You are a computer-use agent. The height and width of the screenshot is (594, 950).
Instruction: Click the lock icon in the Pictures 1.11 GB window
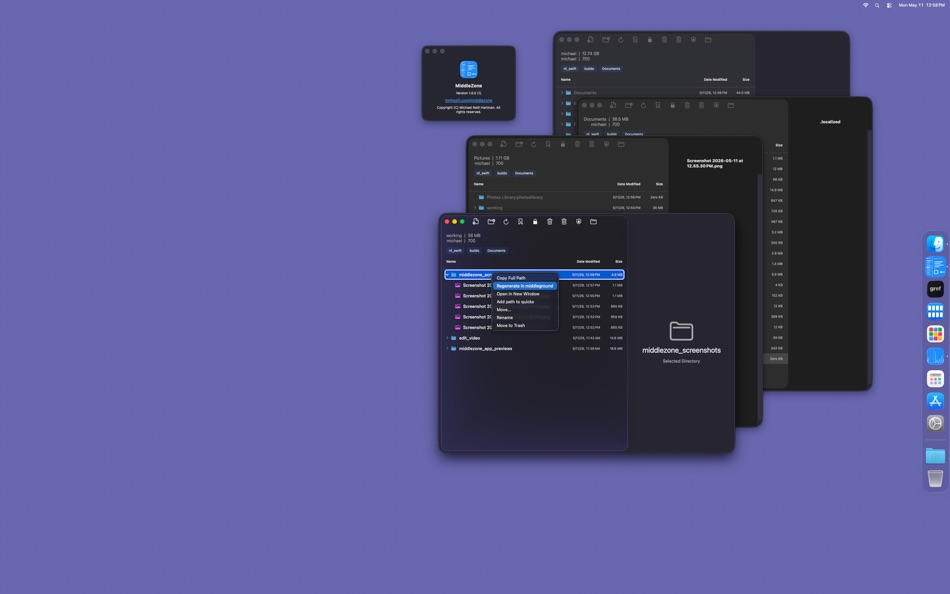[563, 144]
